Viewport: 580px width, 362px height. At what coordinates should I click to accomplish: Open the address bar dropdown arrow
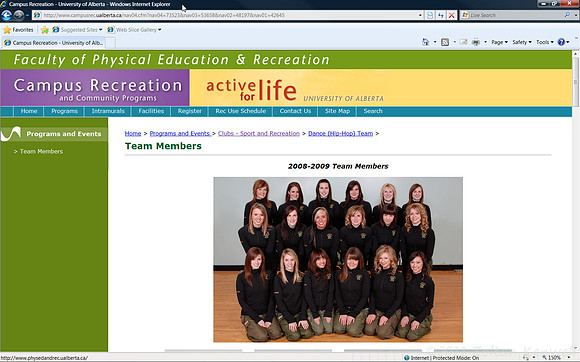(x=420, y=15)
